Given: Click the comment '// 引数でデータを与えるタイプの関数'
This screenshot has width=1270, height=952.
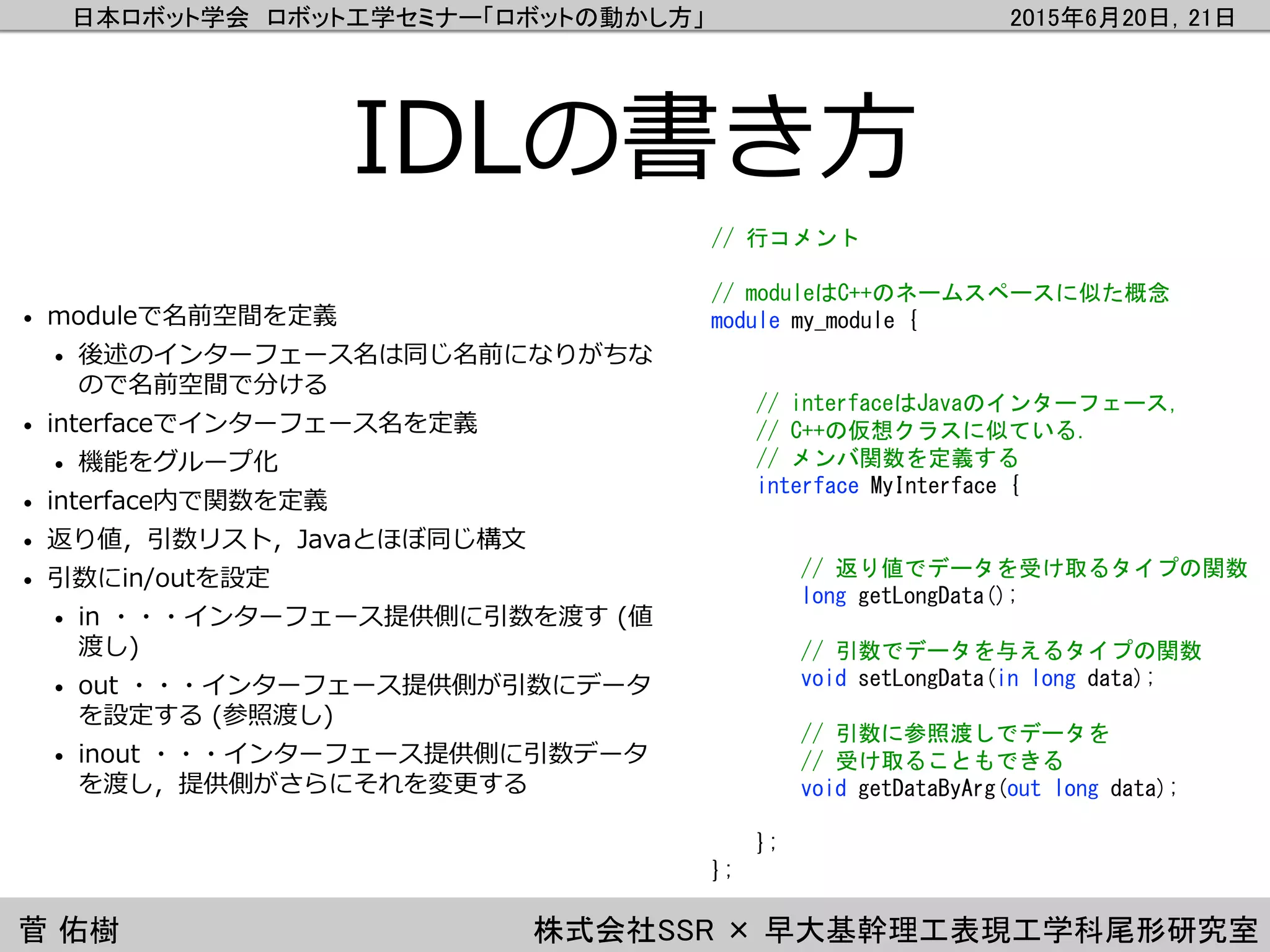Looking at the screenshot, I should click(1001, 651).
